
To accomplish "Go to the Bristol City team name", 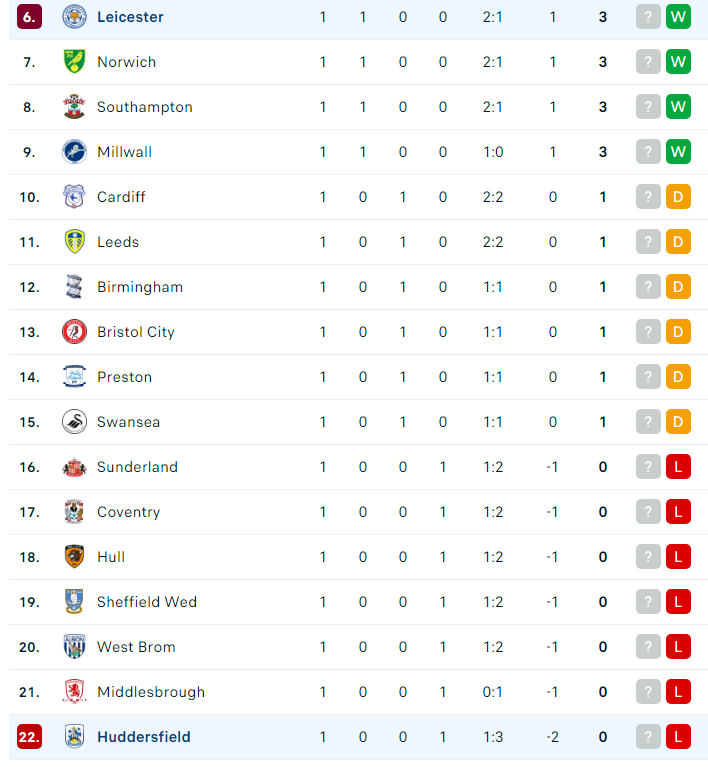I will click(x=136, y=332).
